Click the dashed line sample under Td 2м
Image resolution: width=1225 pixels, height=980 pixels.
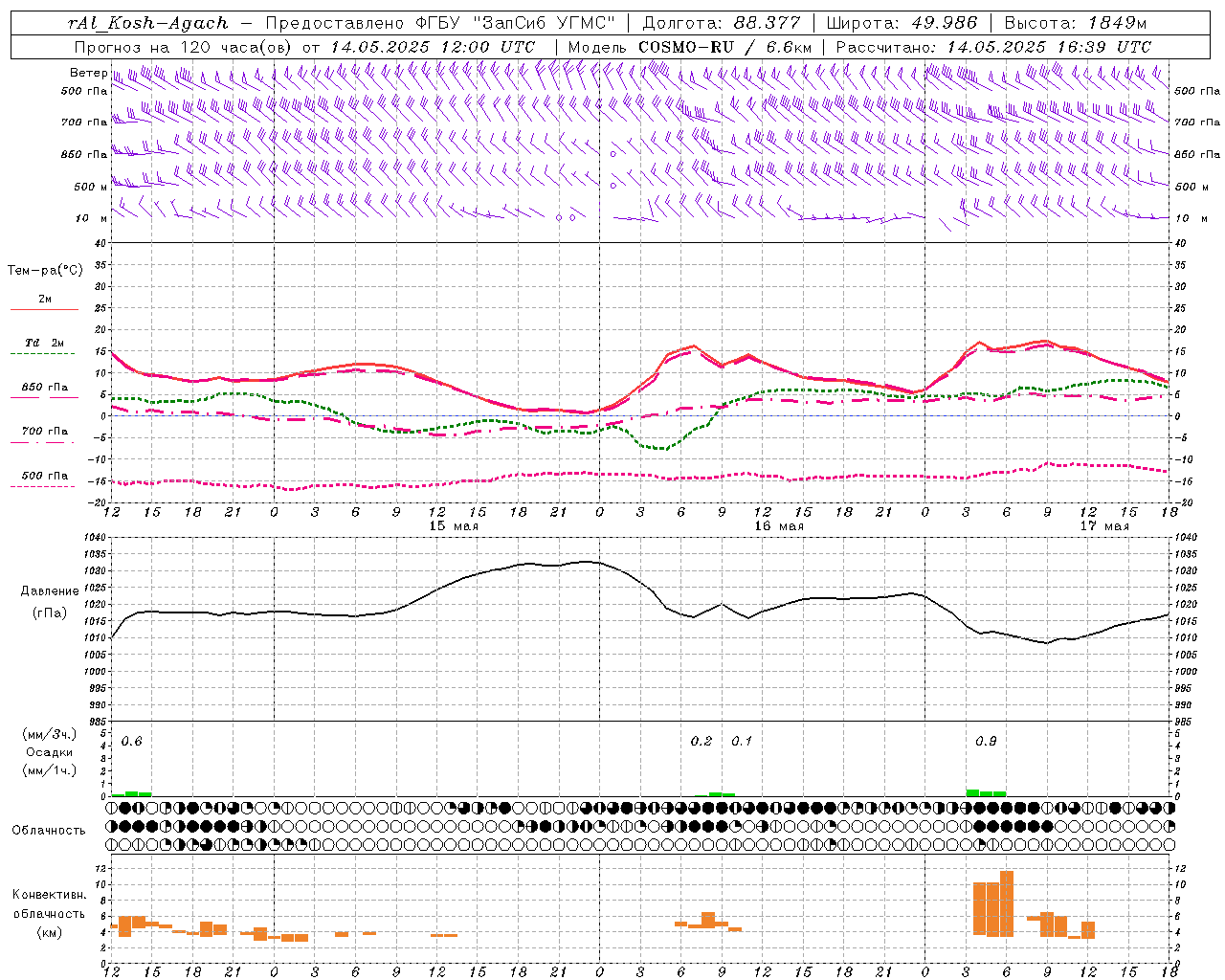pyautogui.click(x=44, y=354)
